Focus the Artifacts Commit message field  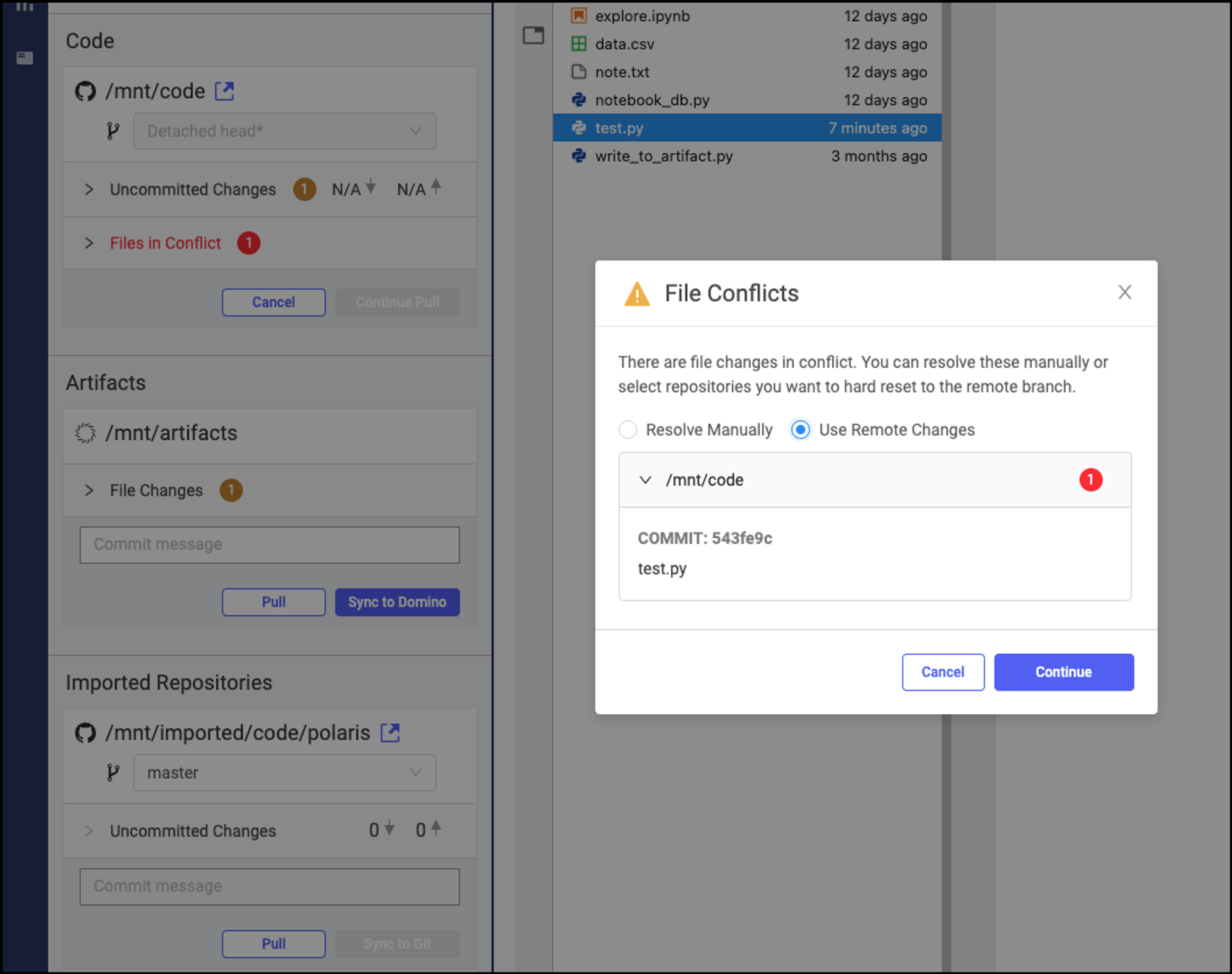(269, 545)
